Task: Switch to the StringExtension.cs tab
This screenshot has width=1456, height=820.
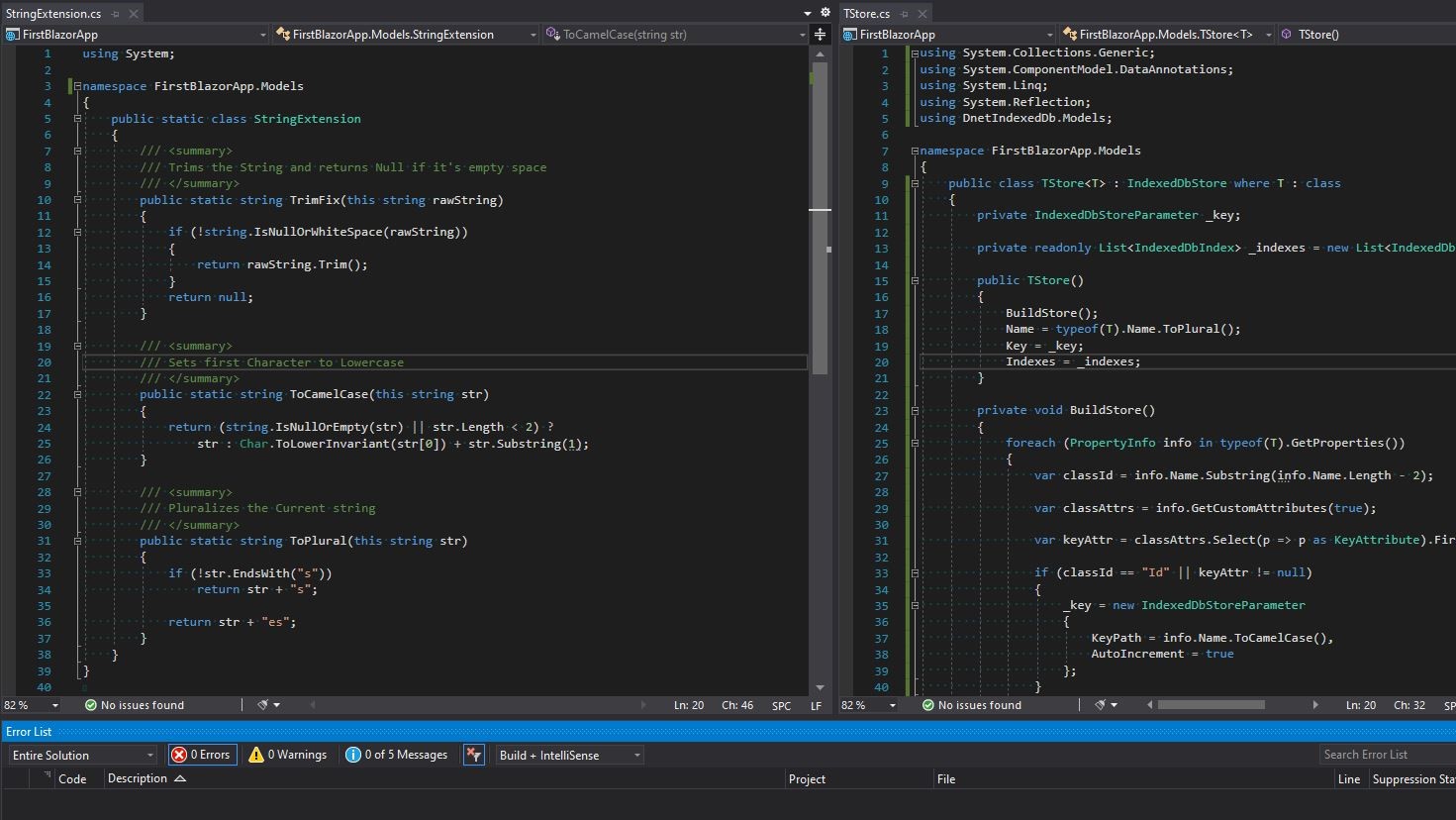Action: (x=53, y=14)
